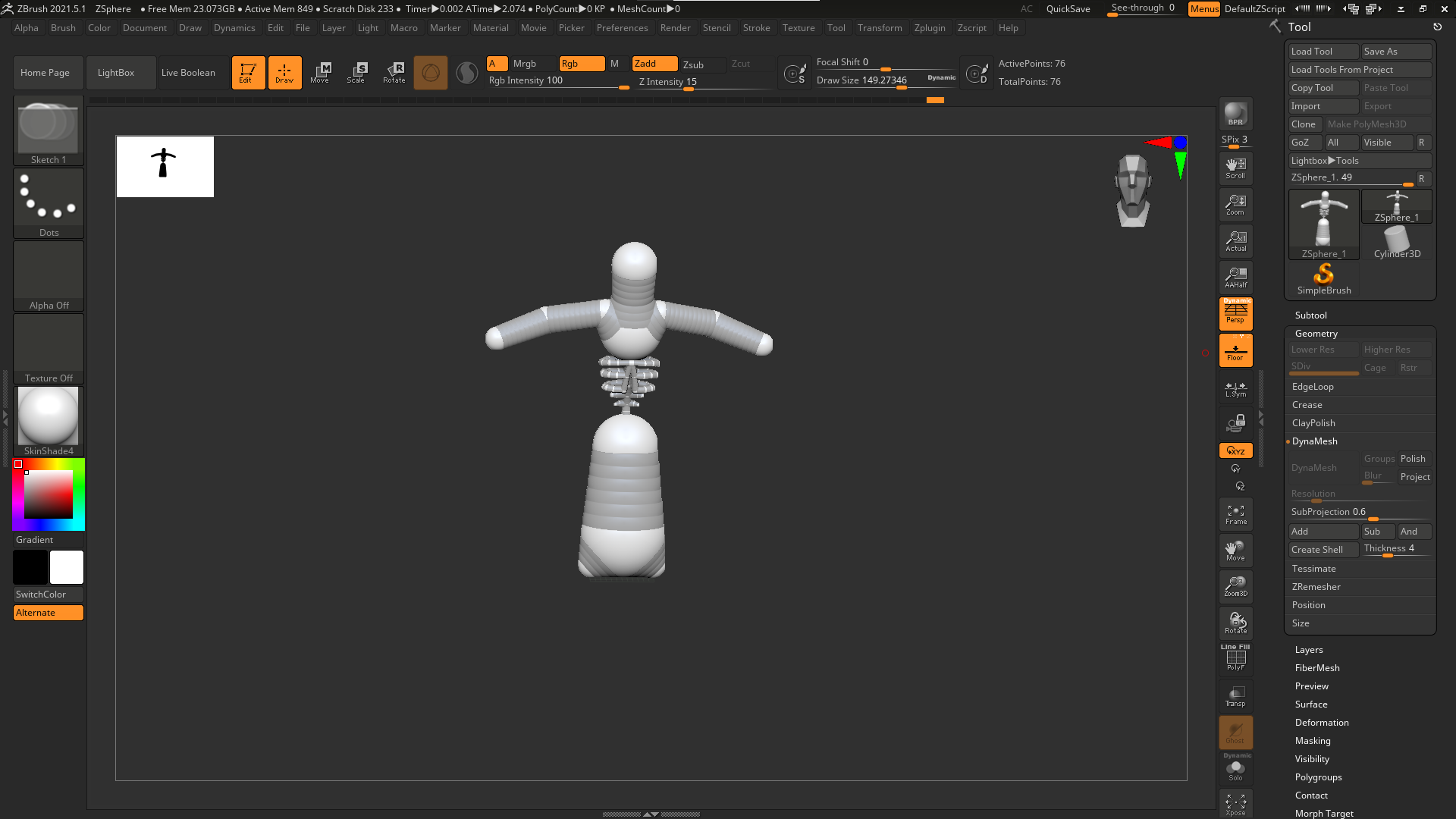Click the Frame view icon
The image size is (1456, 819).
1235,515
